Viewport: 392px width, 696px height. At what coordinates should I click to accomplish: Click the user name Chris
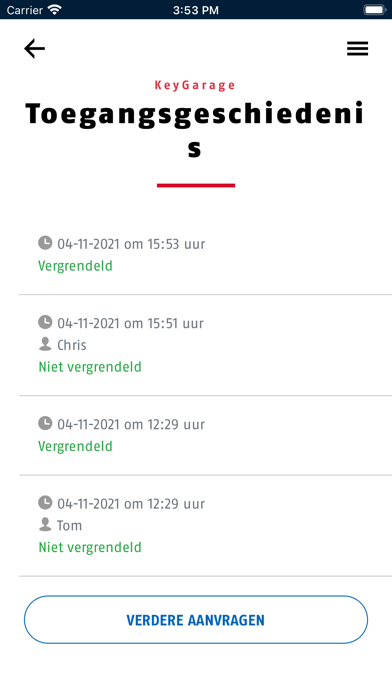71,345
